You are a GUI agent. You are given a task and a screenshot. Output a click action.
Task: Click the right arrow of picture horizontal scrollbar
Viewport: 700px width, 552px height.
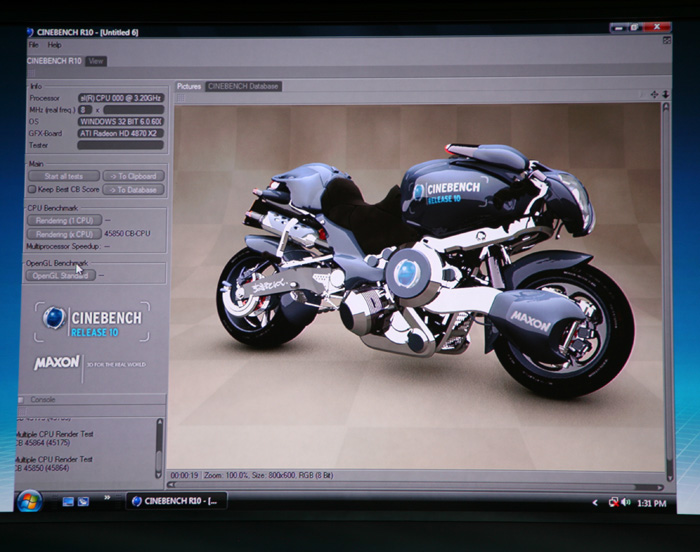(661, 487)
